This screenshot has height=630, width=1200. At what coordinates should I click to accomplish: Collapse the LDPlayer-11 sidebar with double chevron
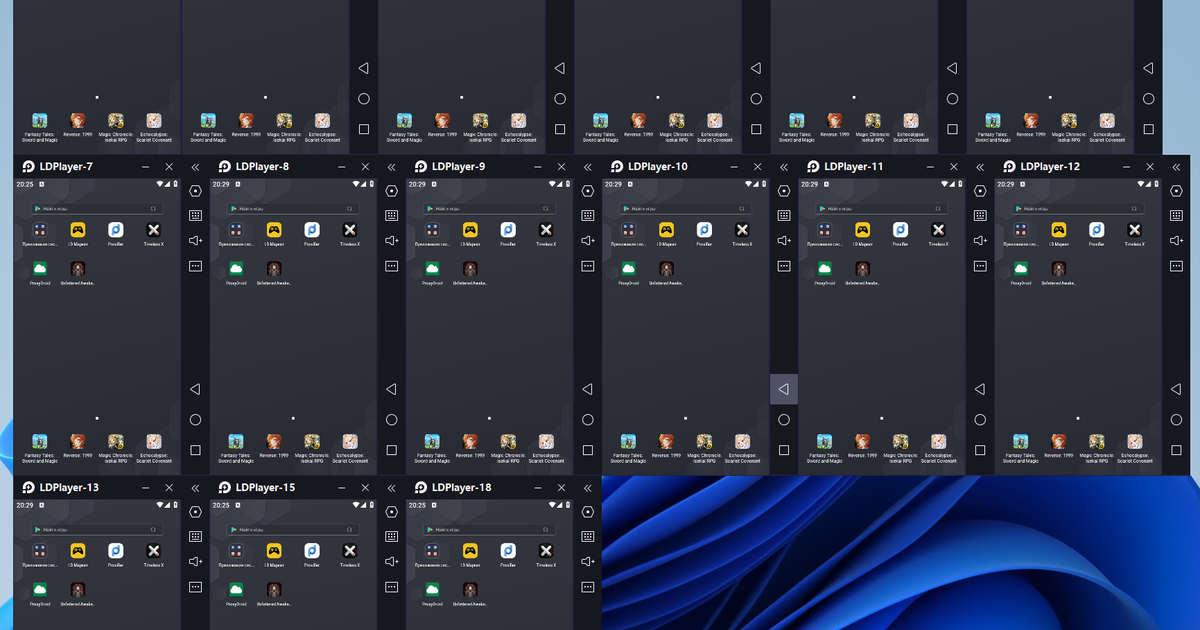[980, 167]
